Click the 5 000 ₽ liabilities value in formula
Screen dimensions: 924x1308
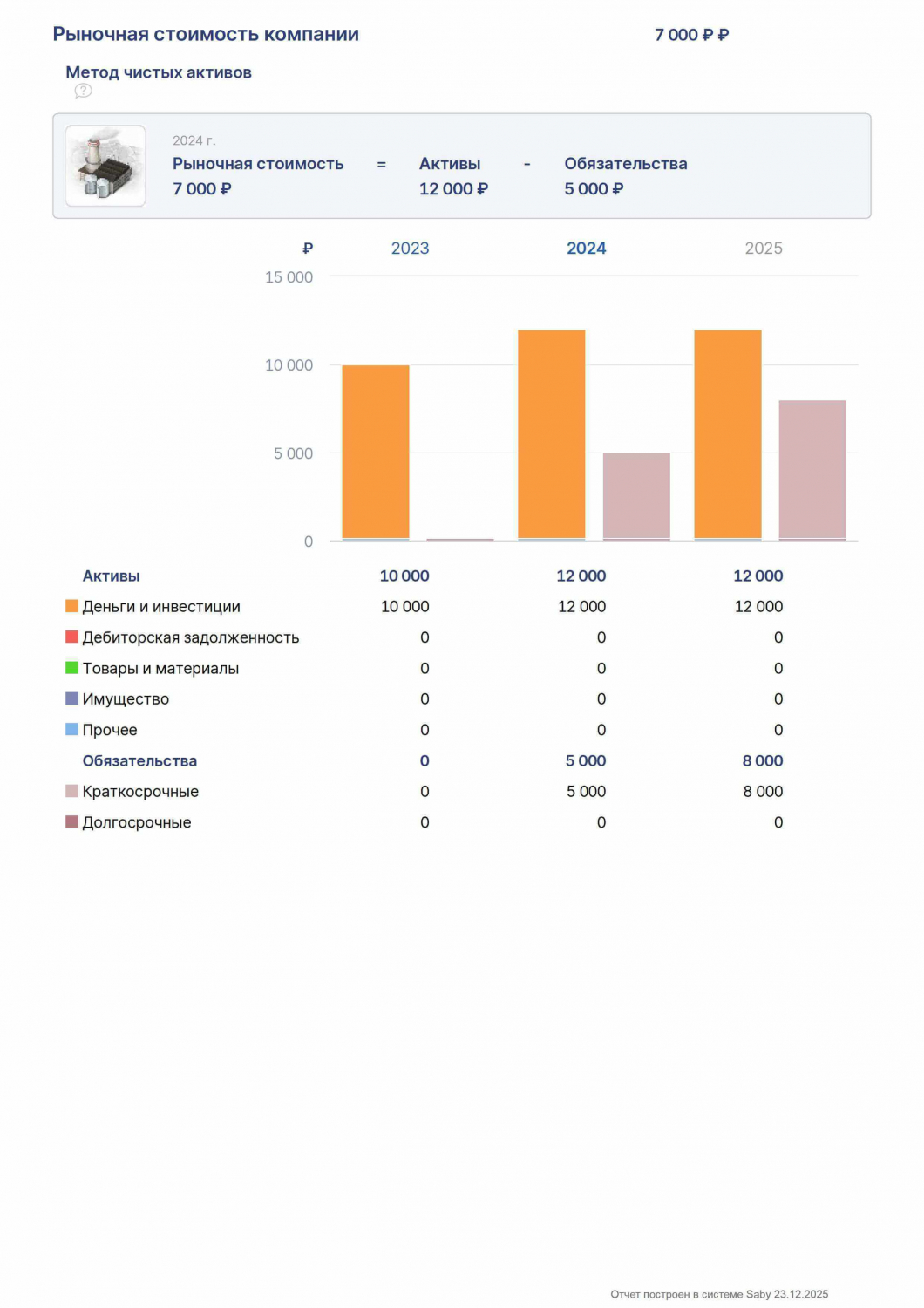tap(594, 188)
